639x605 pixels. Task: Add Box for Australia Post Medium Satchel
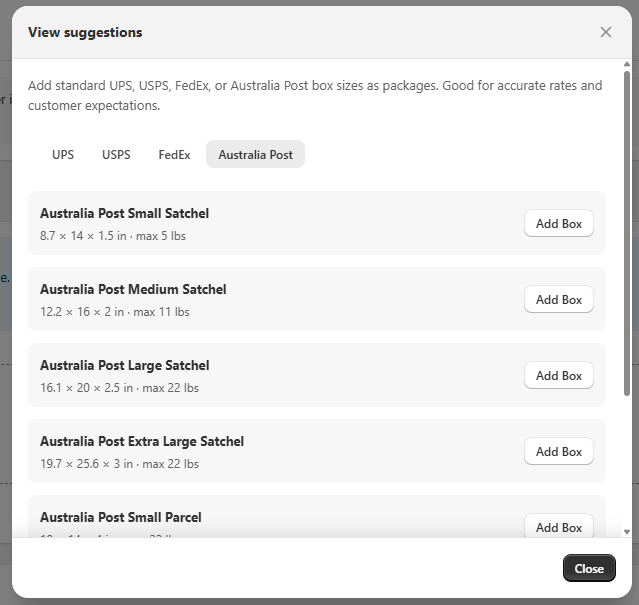click(558, 300)
